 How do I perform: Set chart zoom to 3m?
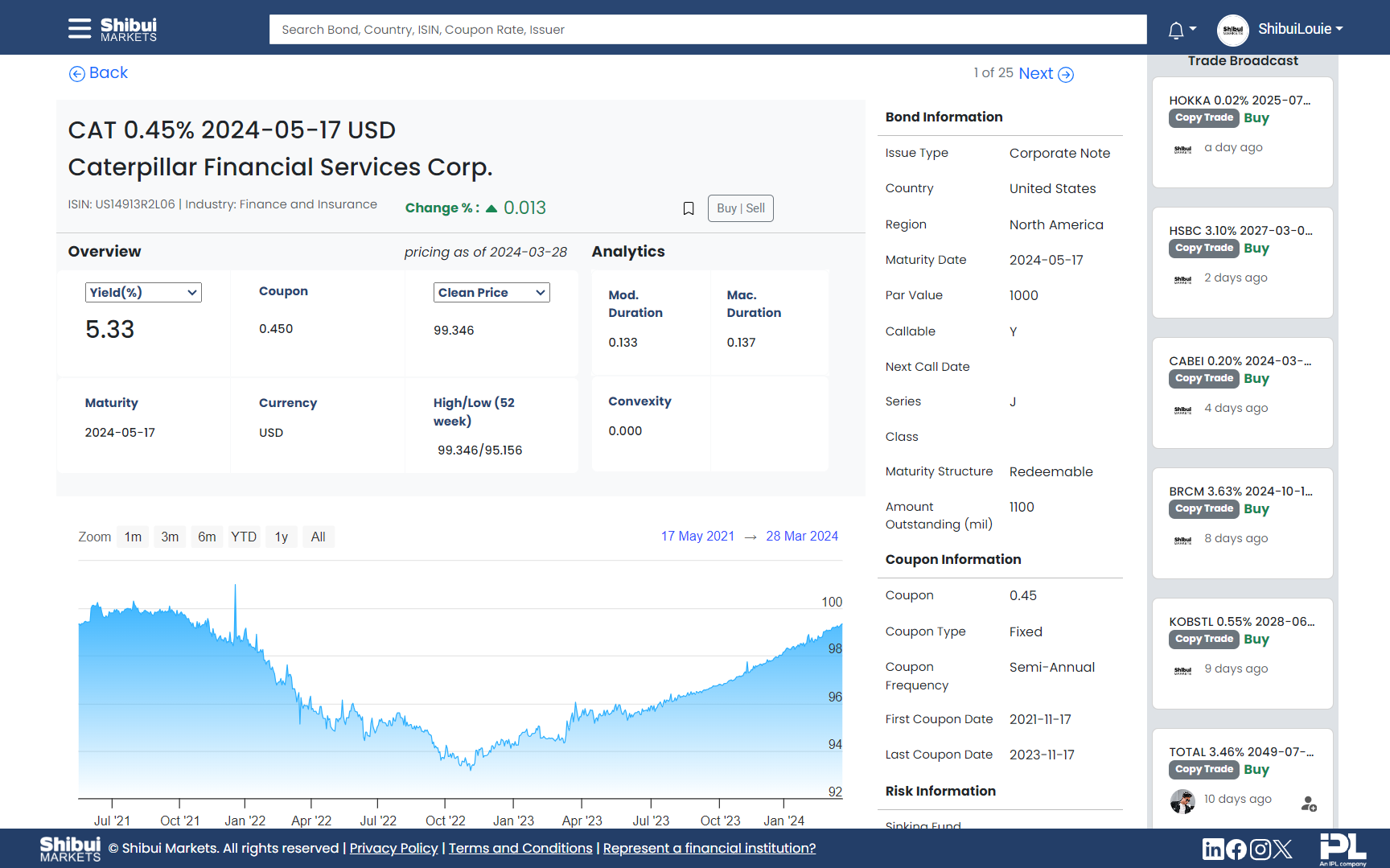170,537
